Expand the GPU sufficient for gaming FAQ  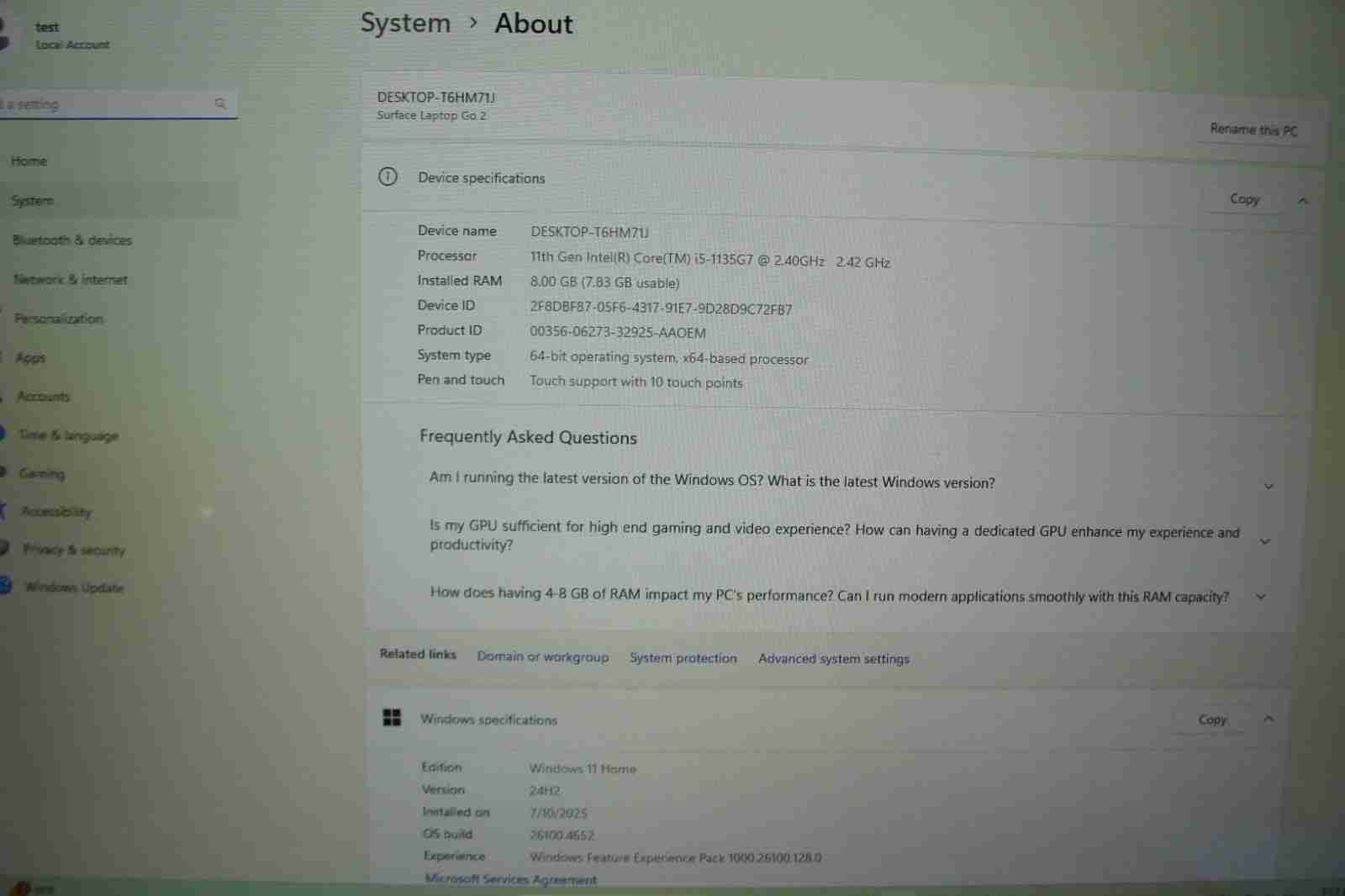(x=1264, y=541)
